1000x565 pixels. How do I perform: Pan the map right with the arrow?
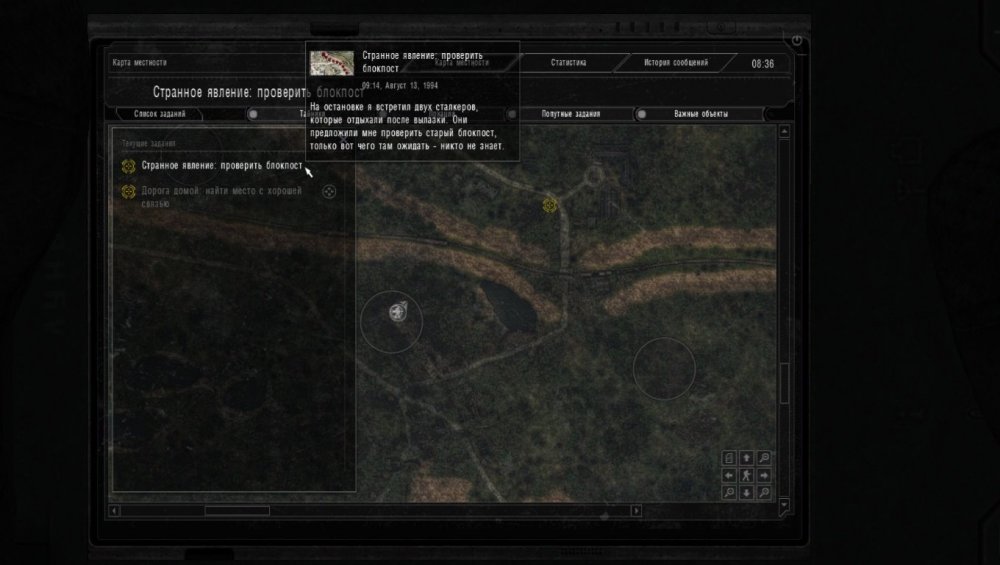pyautogui.click(x=764, y=476)
